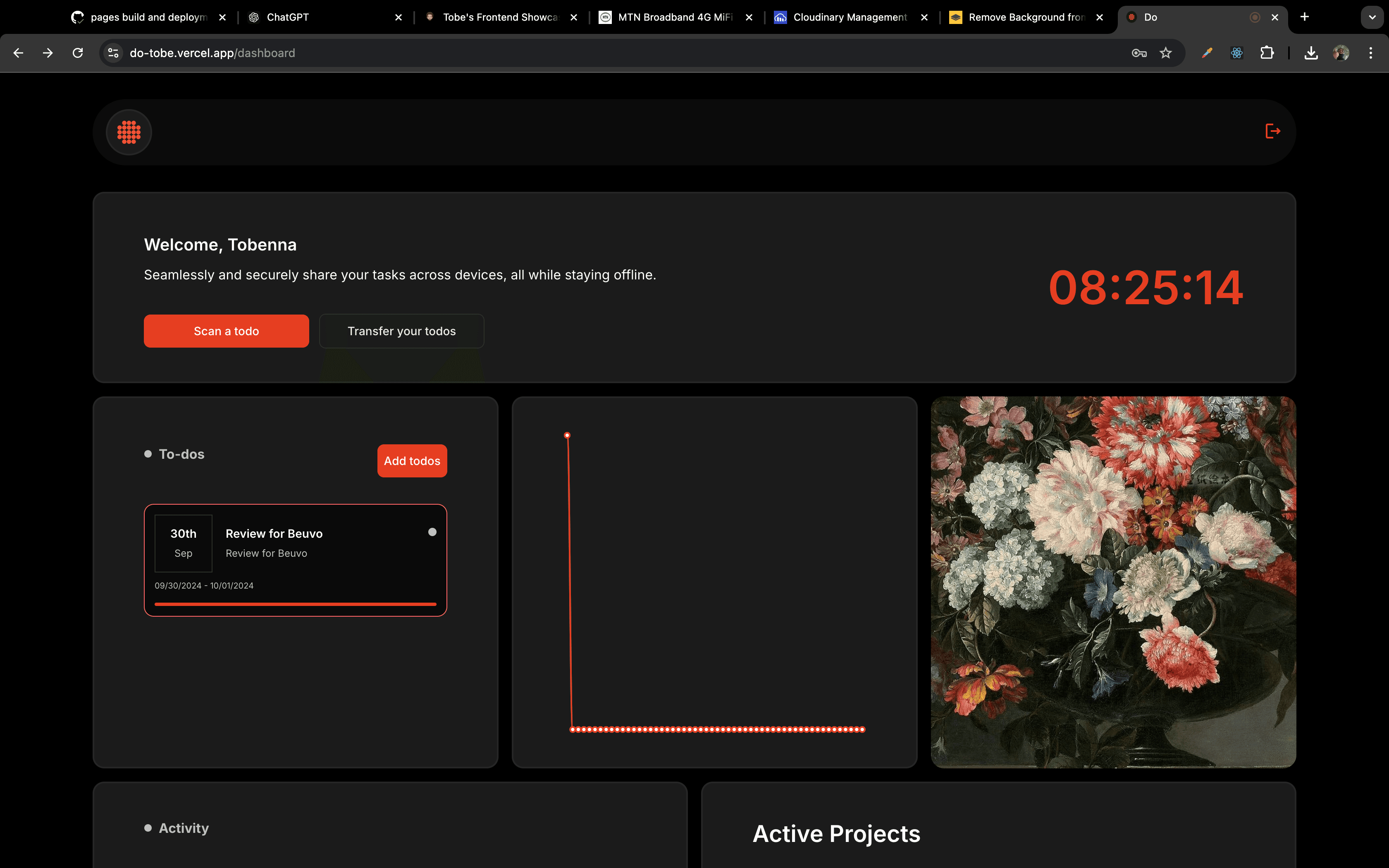Open the browser downloads icon
Image resolution: width=1389 pixels, height=868 pixels.
[x=1311, y=53]
